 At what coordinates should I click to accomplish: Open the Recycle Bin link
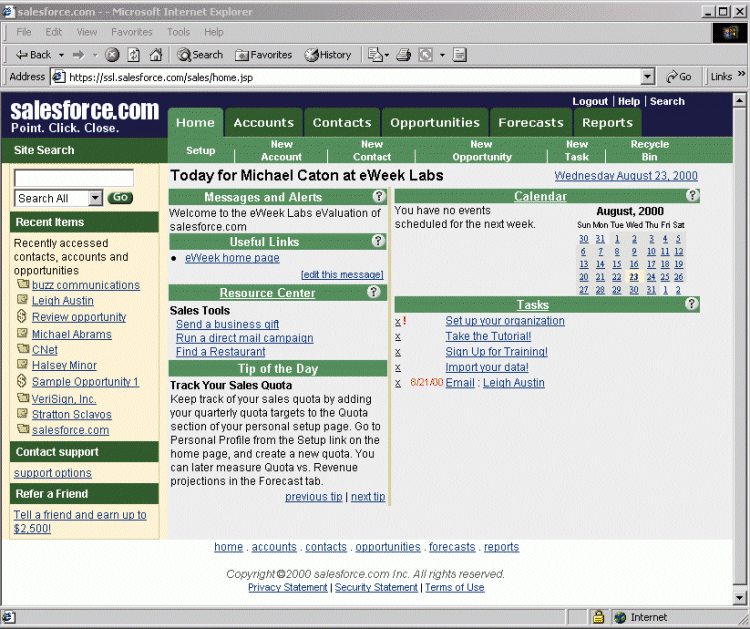[x=650, y=150]
